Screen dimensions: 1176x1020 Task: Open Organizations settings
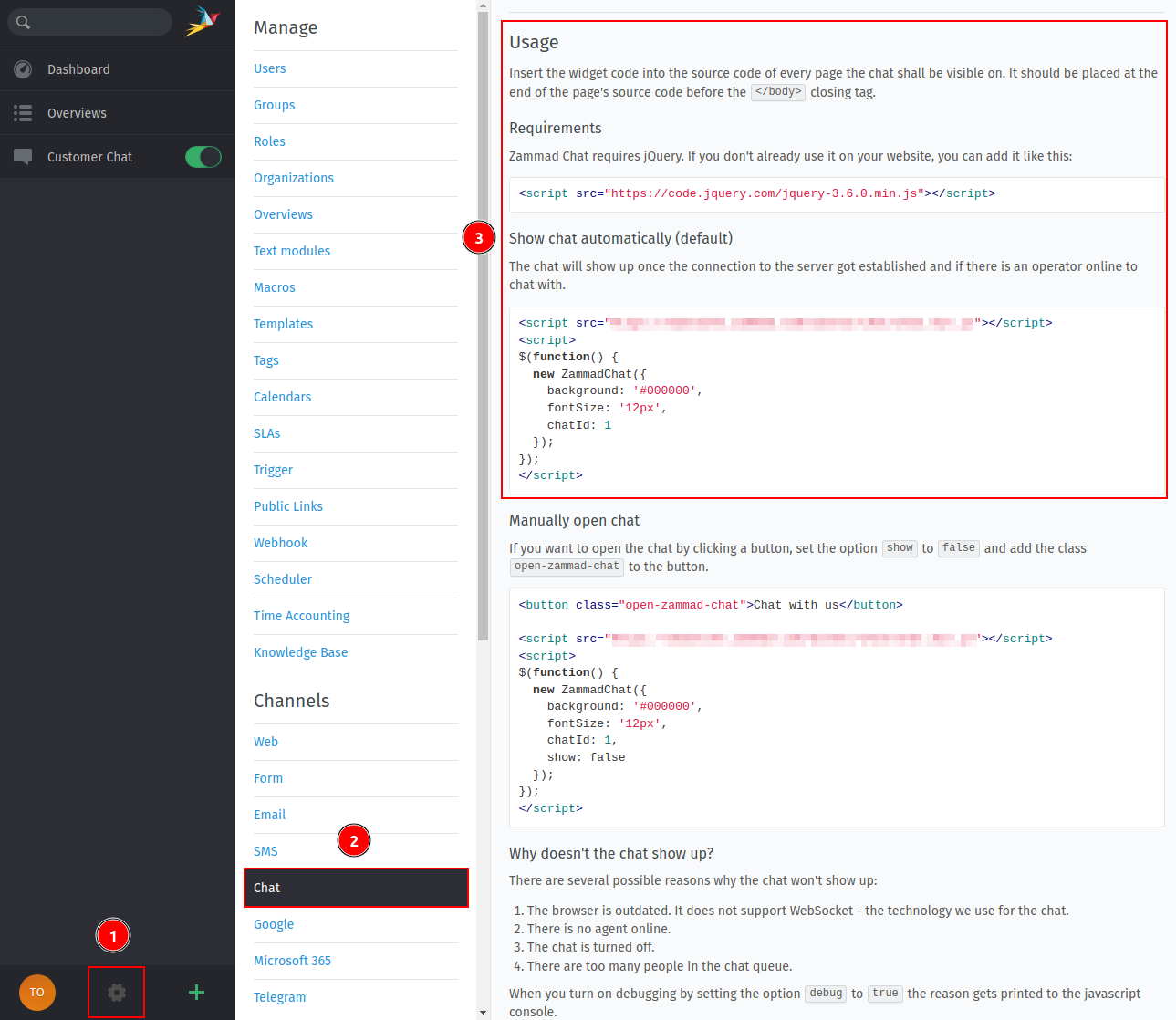click(x=294, y=178)
